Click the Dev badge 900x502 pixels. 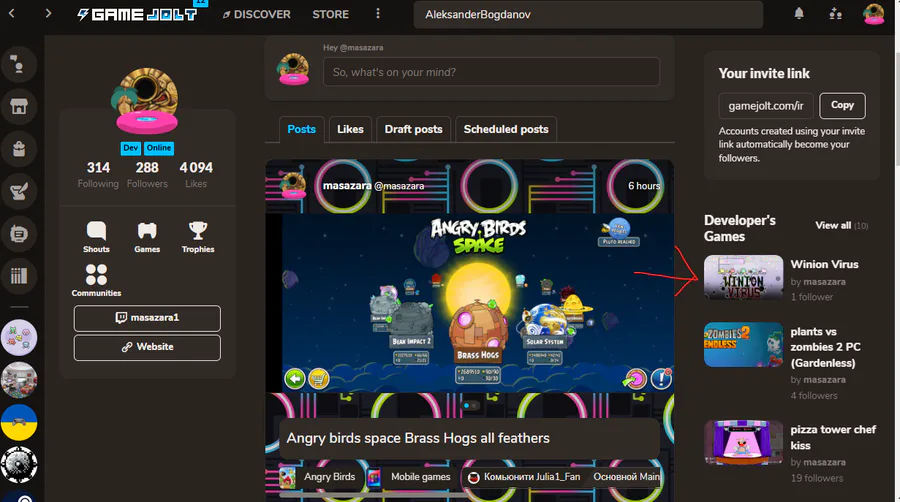131,148
